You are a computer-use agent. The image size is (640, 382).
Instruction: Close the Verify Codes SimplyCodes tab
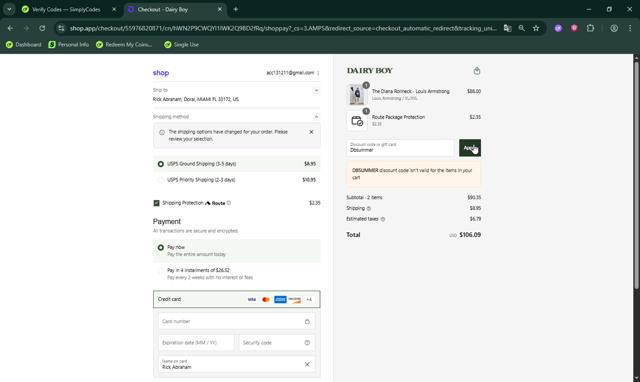(114, 9)
